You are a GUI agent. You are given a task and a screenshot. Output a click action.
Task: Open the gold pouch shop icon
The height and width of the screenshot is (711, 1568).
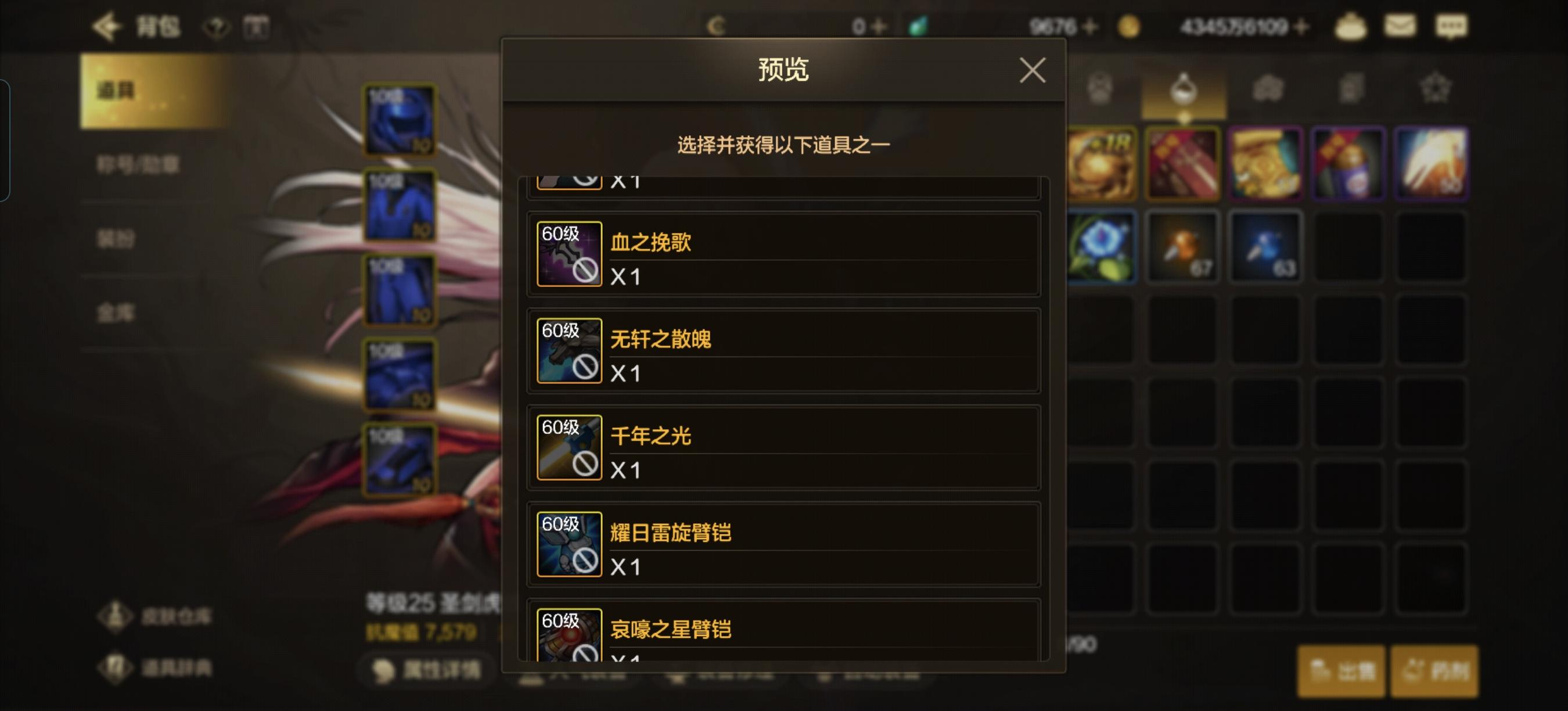point(1351,26)
